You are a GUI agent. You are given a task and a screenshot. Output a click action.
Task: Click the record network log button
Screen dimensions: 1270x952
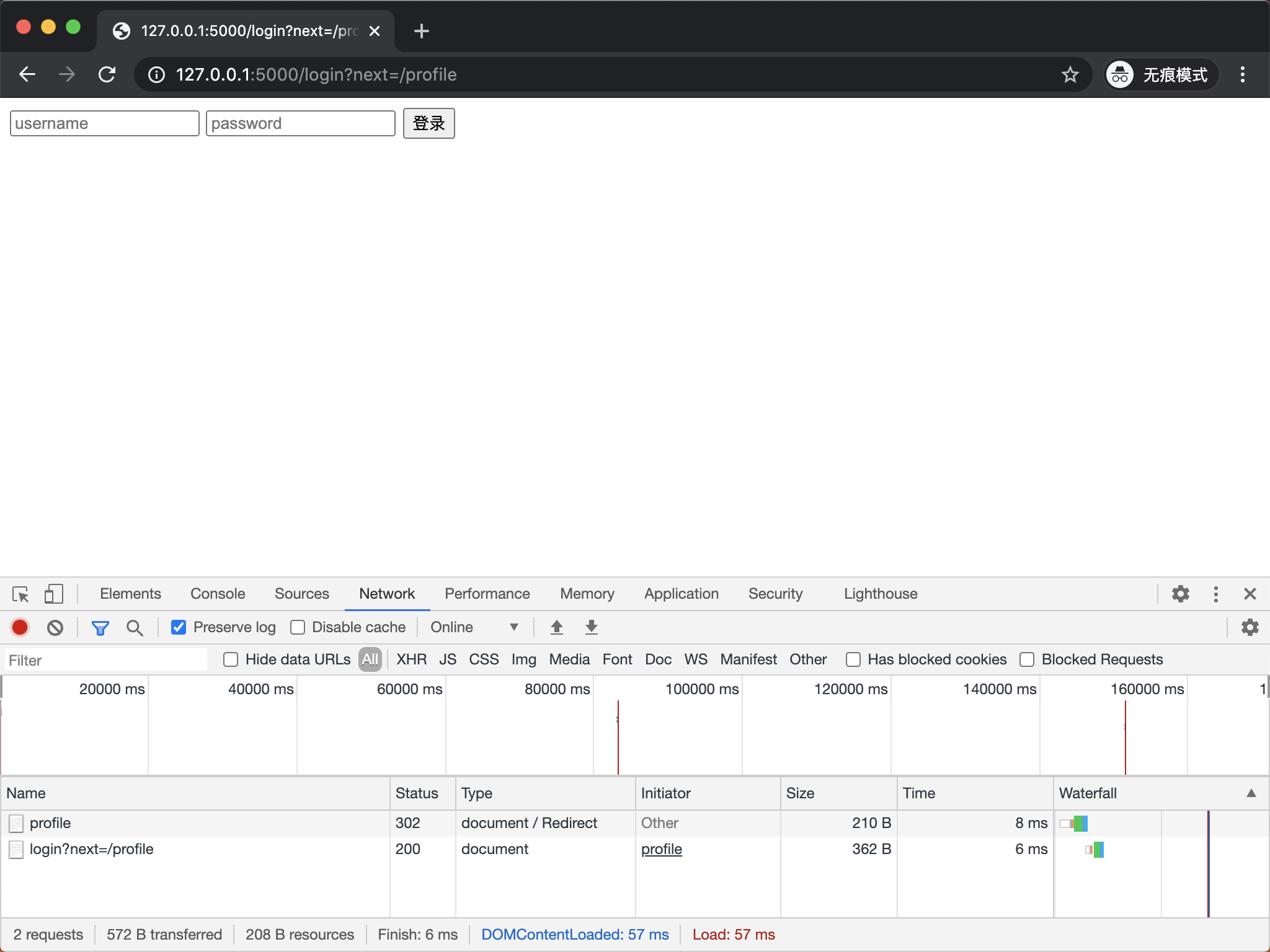point(20,627)
